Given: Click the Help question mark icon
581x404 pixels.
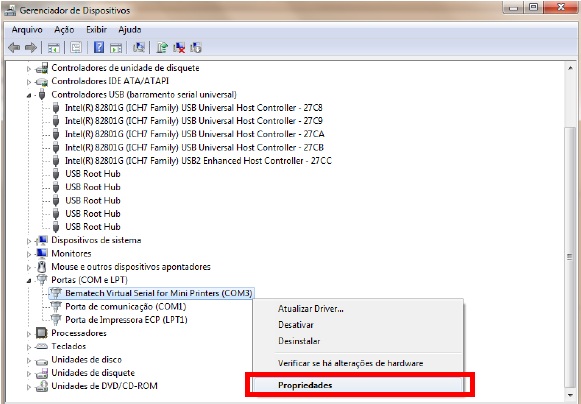Looking at the screenshot, I should click(x=99, y=47).
